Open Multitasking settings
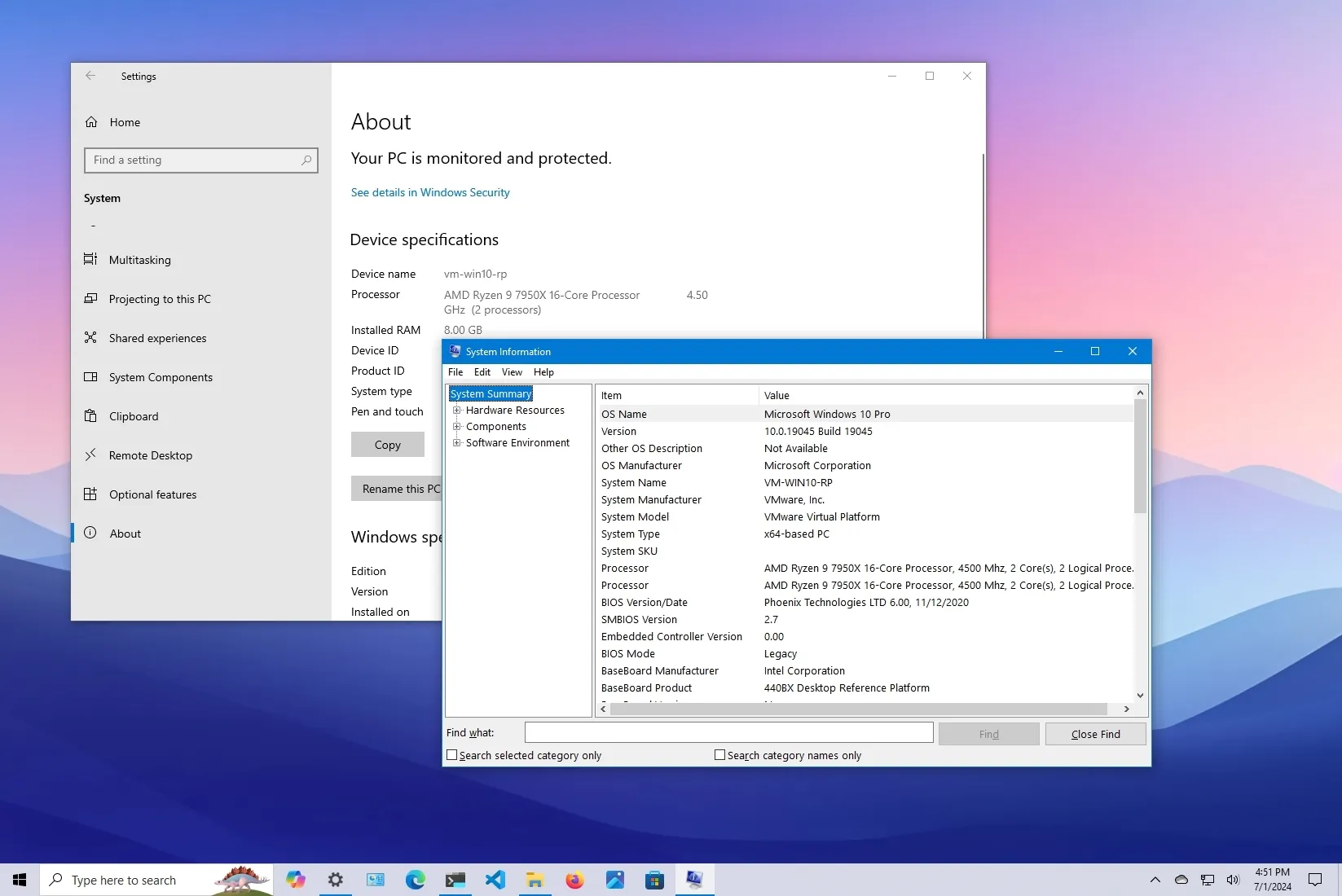Screen dimensions: 1342x896 [139, 259]
